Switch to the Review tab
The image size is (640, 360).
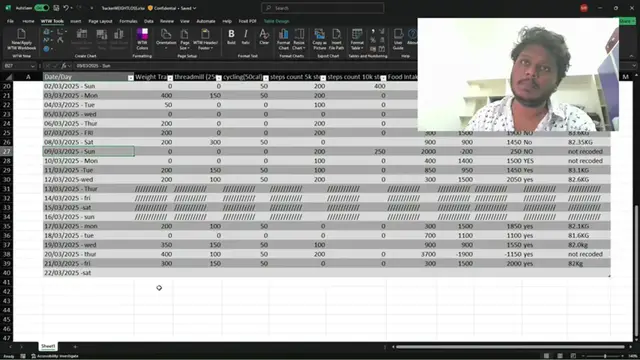167,21
